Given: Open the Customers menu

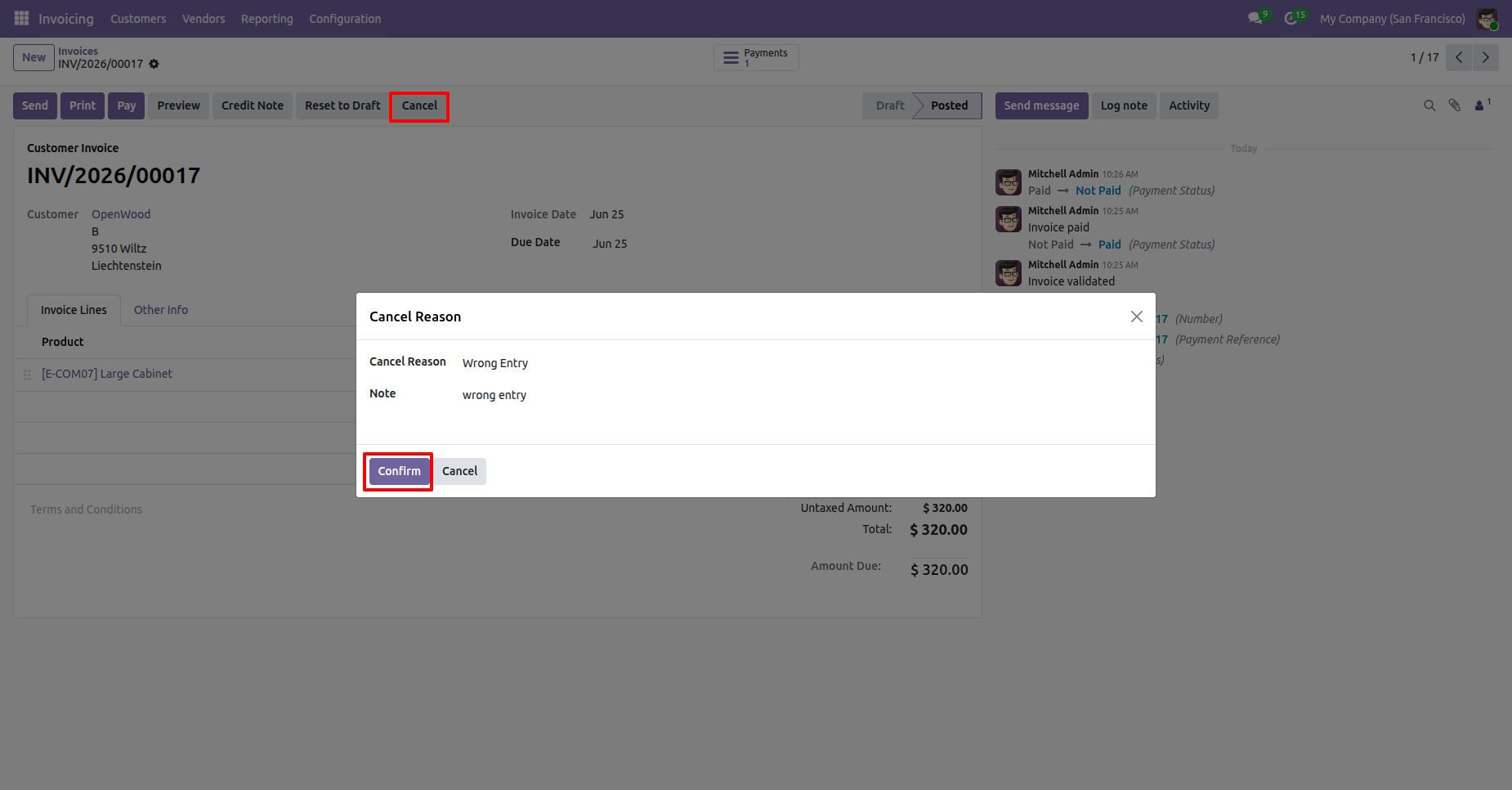Looking at the screenshot, I should coord(138,19).
